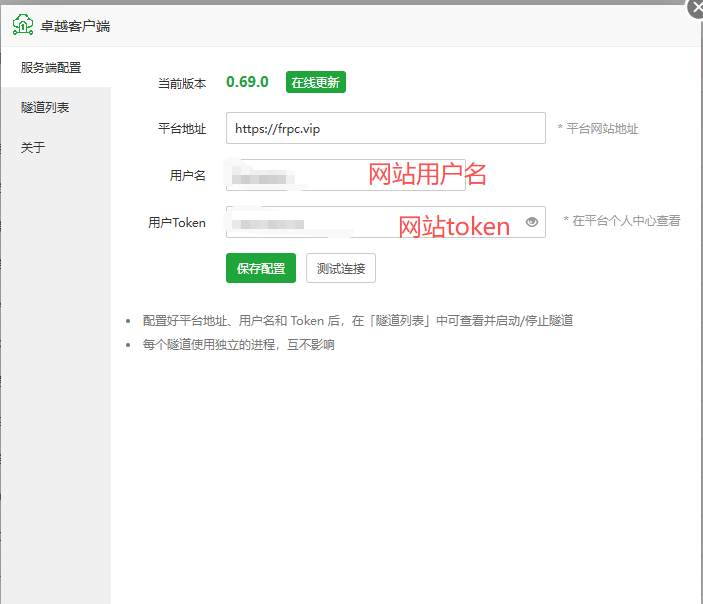Viewport: 703px width, 604px height.
Task: Close the dialog with the X button
Action: click(x=696, y=8)
